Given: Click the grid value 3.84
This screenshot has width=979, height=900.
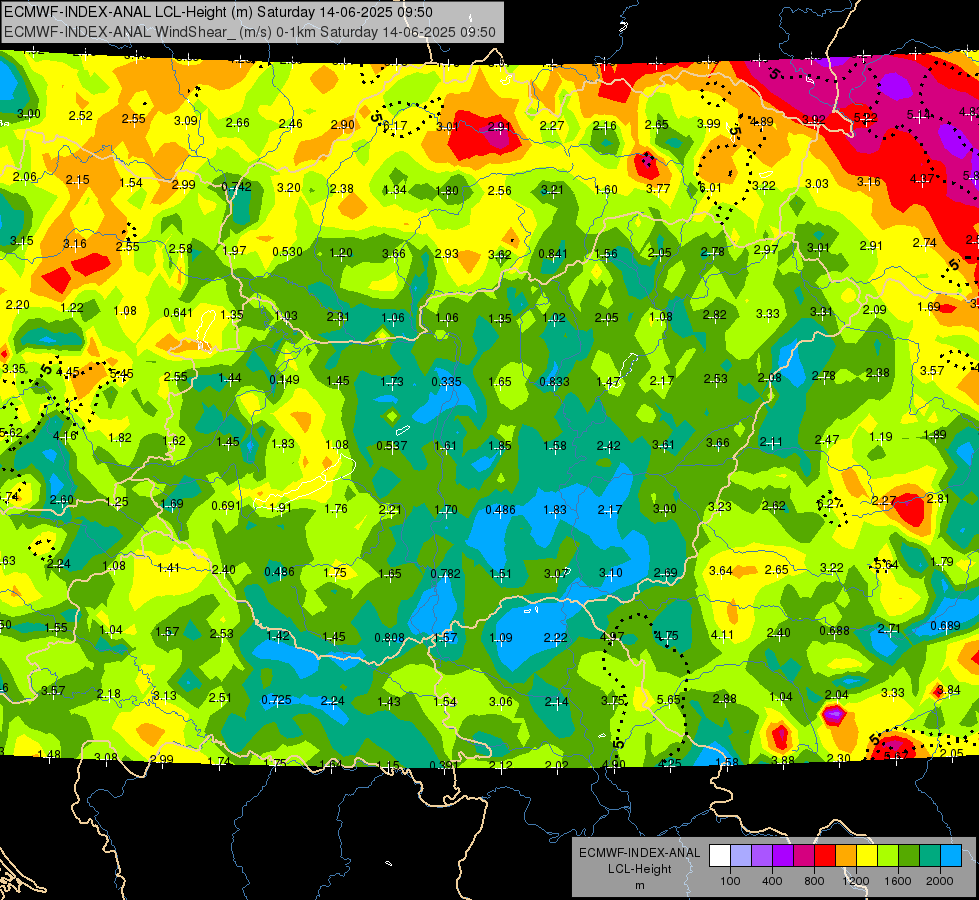Looking at the screenshot, I should (x=948, y=690).
